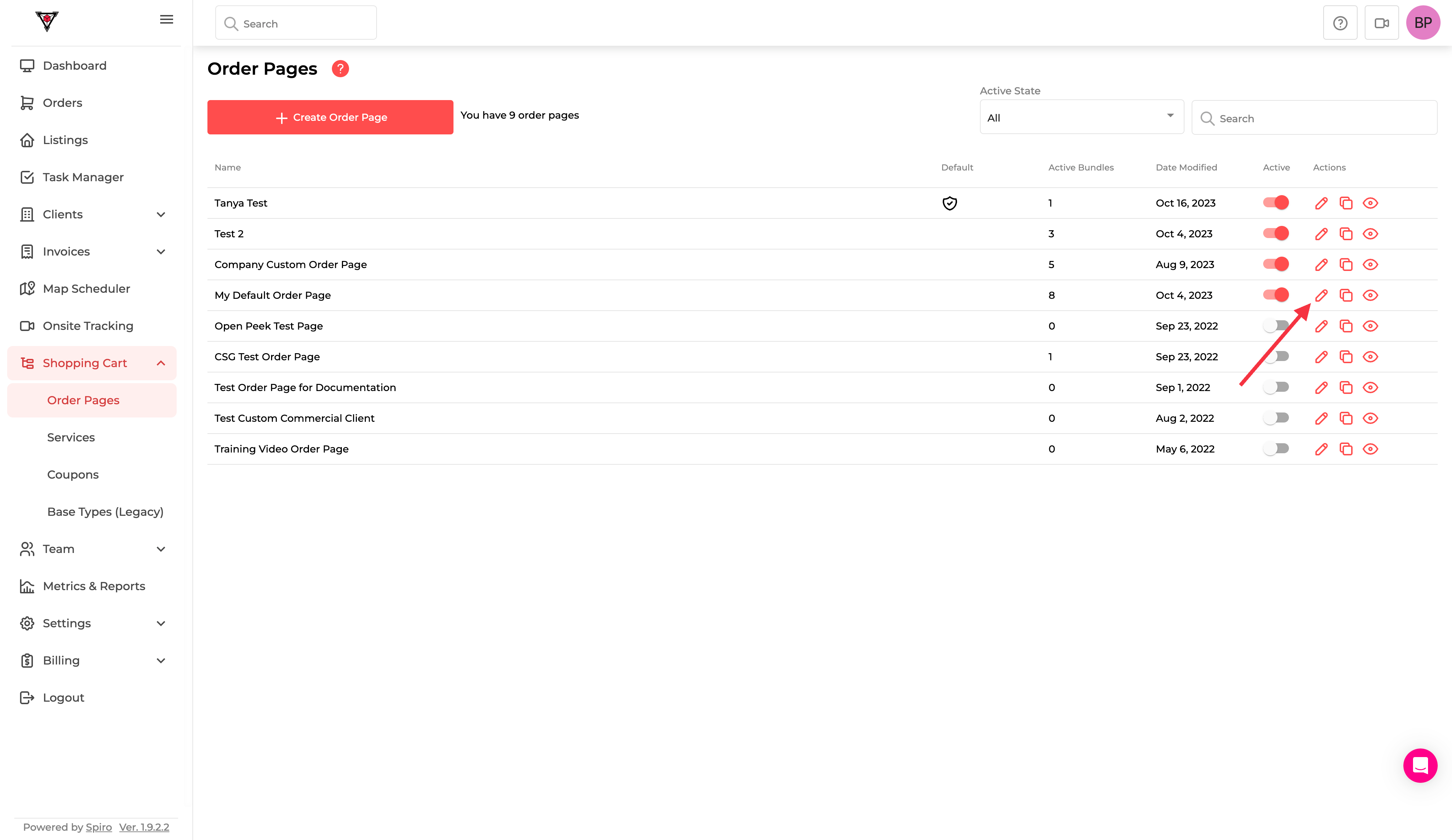Open the help icon in the top bar
The image size is (1452, 840).
coord(1340,23)
